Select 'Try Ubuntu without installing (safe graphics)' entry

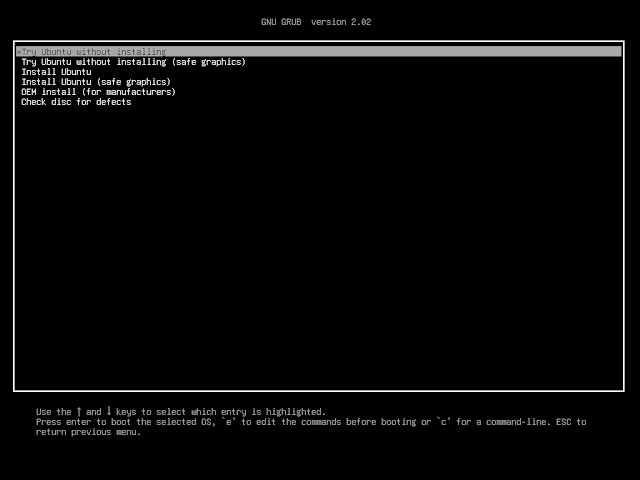[x=133, y=62]
